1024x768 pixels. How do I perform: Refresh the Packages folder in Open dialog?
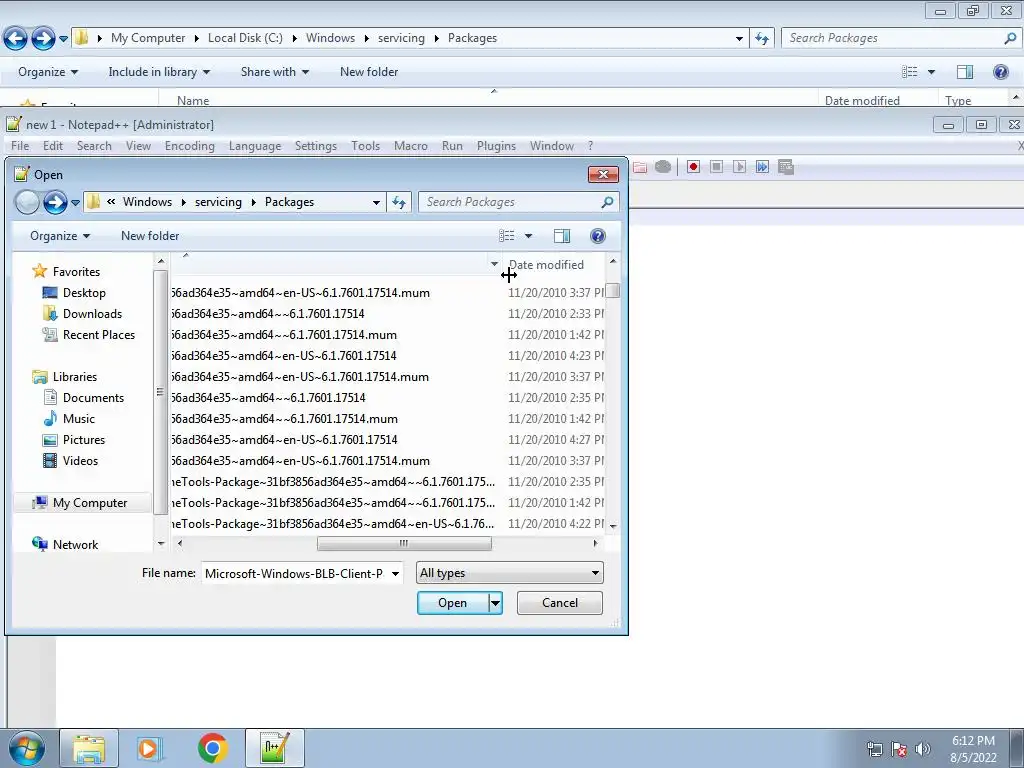pos(399,202)
